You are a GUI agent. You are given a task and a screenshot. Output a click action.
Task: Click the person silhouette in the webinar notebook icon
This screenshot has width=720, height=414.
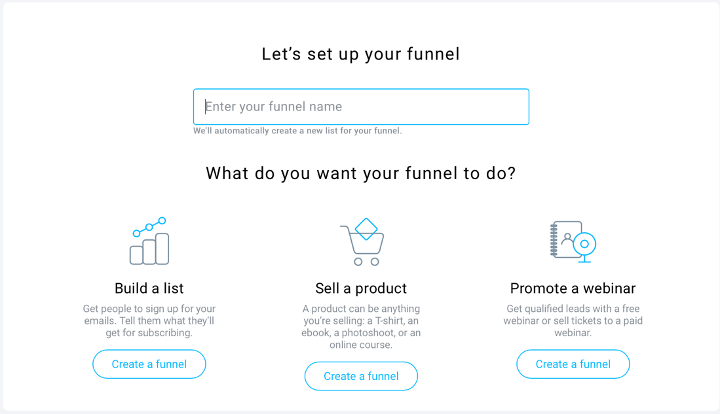pyautogui.click(x=568, y=239)
